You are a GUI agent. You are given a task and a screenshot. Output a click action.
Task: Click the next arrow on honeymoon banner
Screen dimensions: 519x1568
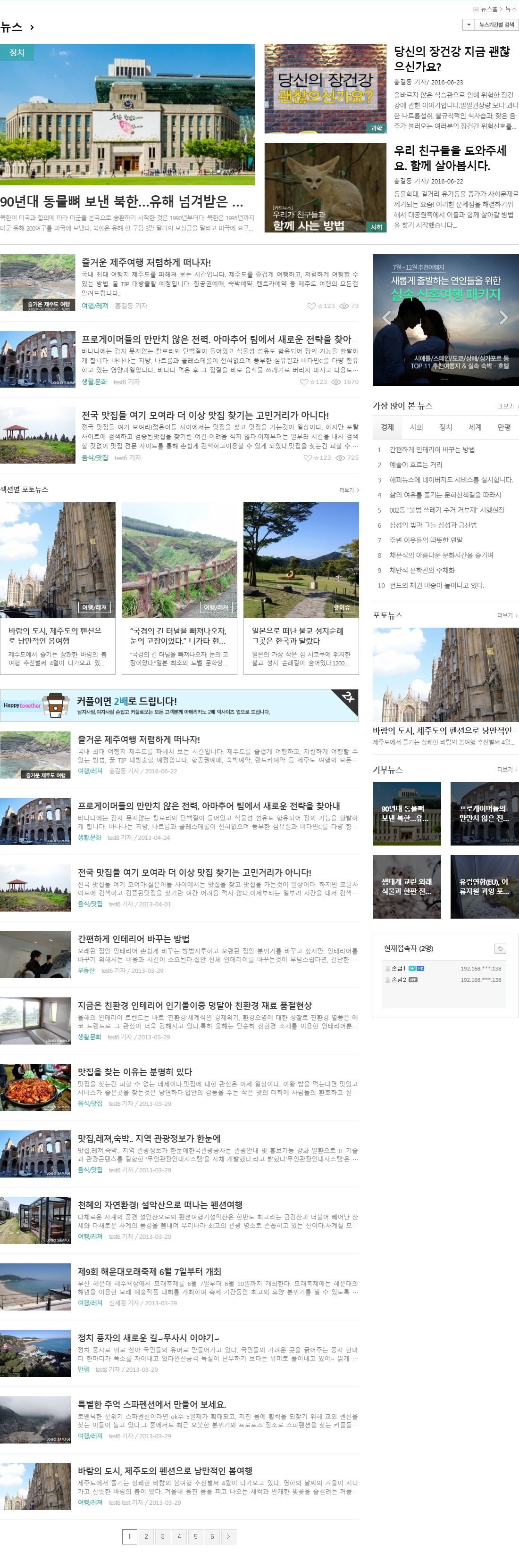pyautogui.click(x=502, y=317)
